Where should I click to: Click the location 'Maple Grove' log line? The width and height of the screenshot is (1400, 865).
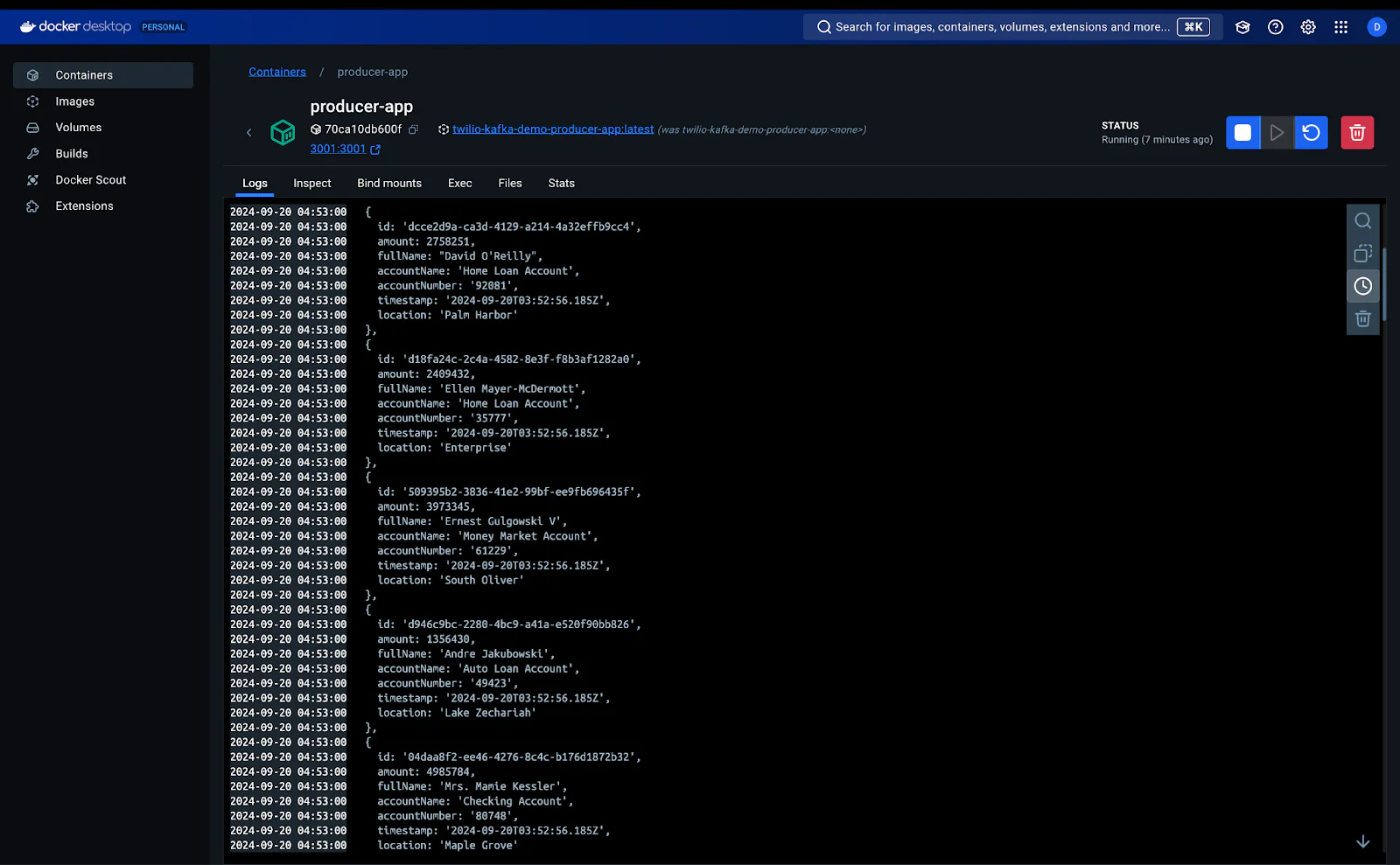coord(447,846)
